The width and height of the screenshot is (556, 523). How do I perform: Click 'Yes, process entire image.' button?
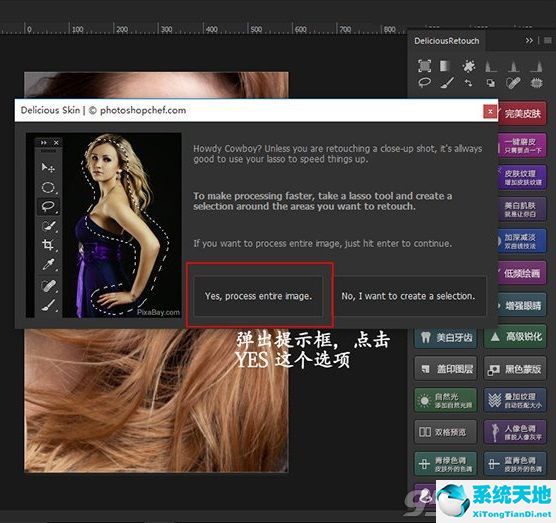click(258, 296)
